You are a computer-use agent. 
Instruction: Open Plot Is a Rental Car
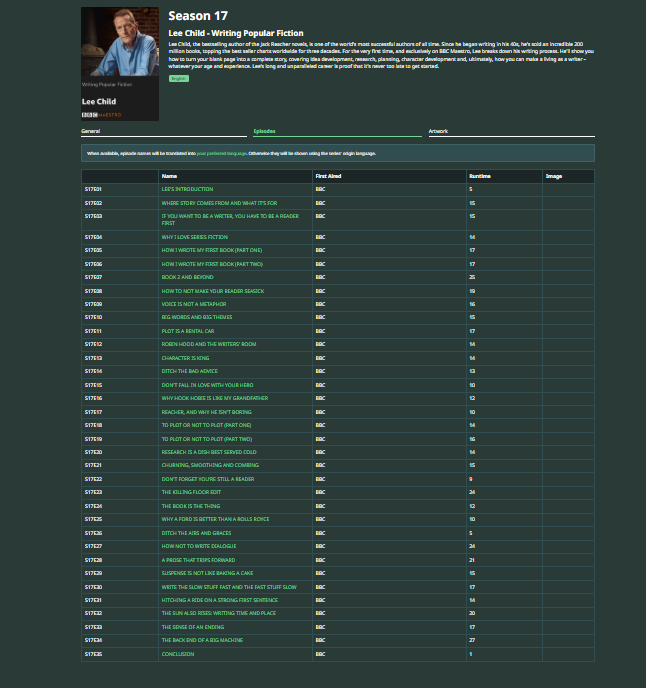coord(188,331)
